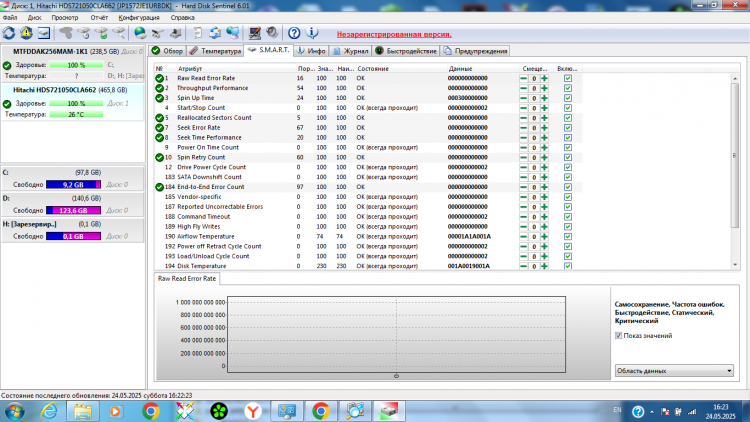Toggle enable checkbox for End-to-End Error Count

568,187
